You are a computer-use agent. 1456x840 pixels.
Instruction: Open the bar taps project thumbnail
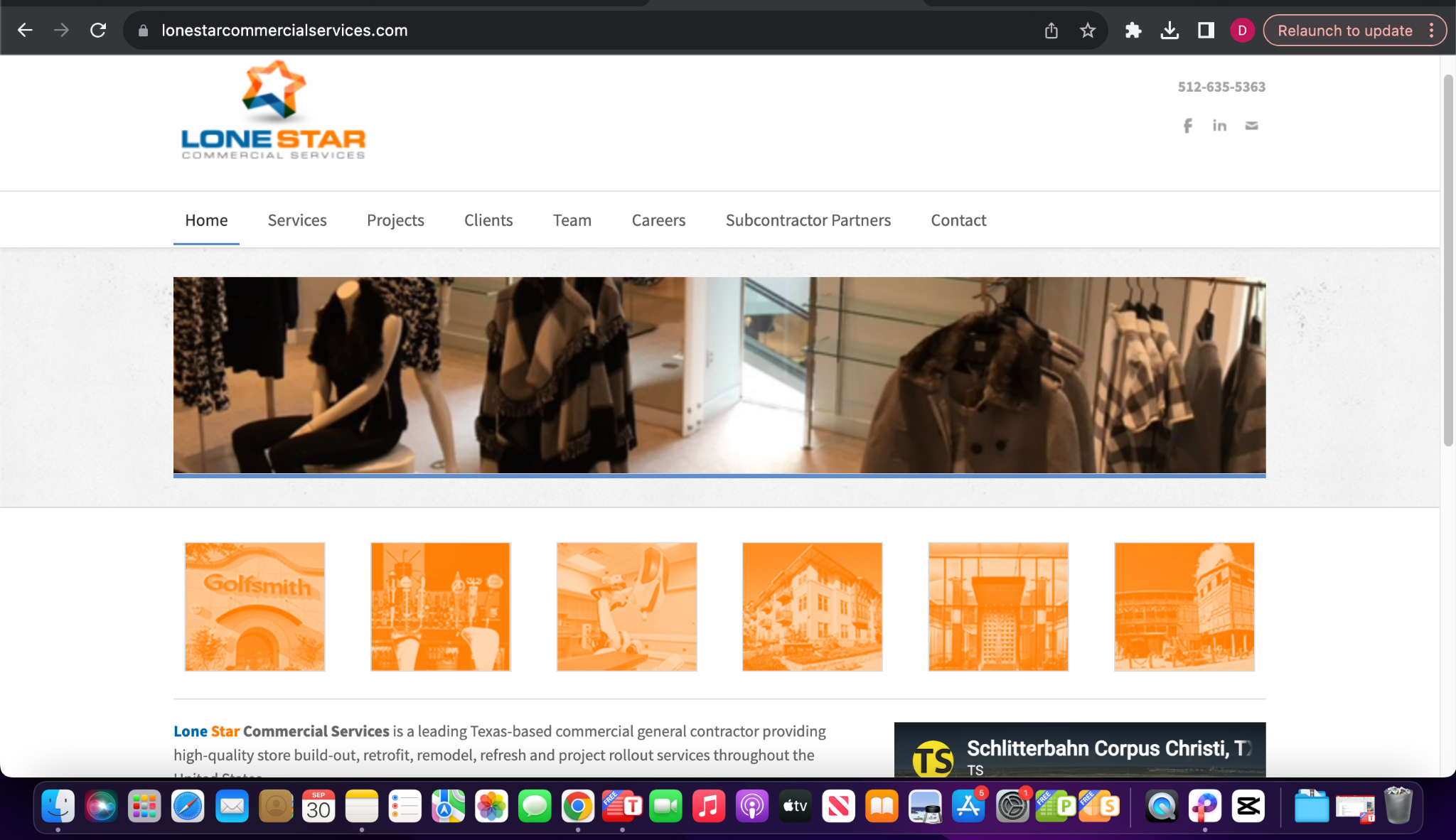pos(441,607)
